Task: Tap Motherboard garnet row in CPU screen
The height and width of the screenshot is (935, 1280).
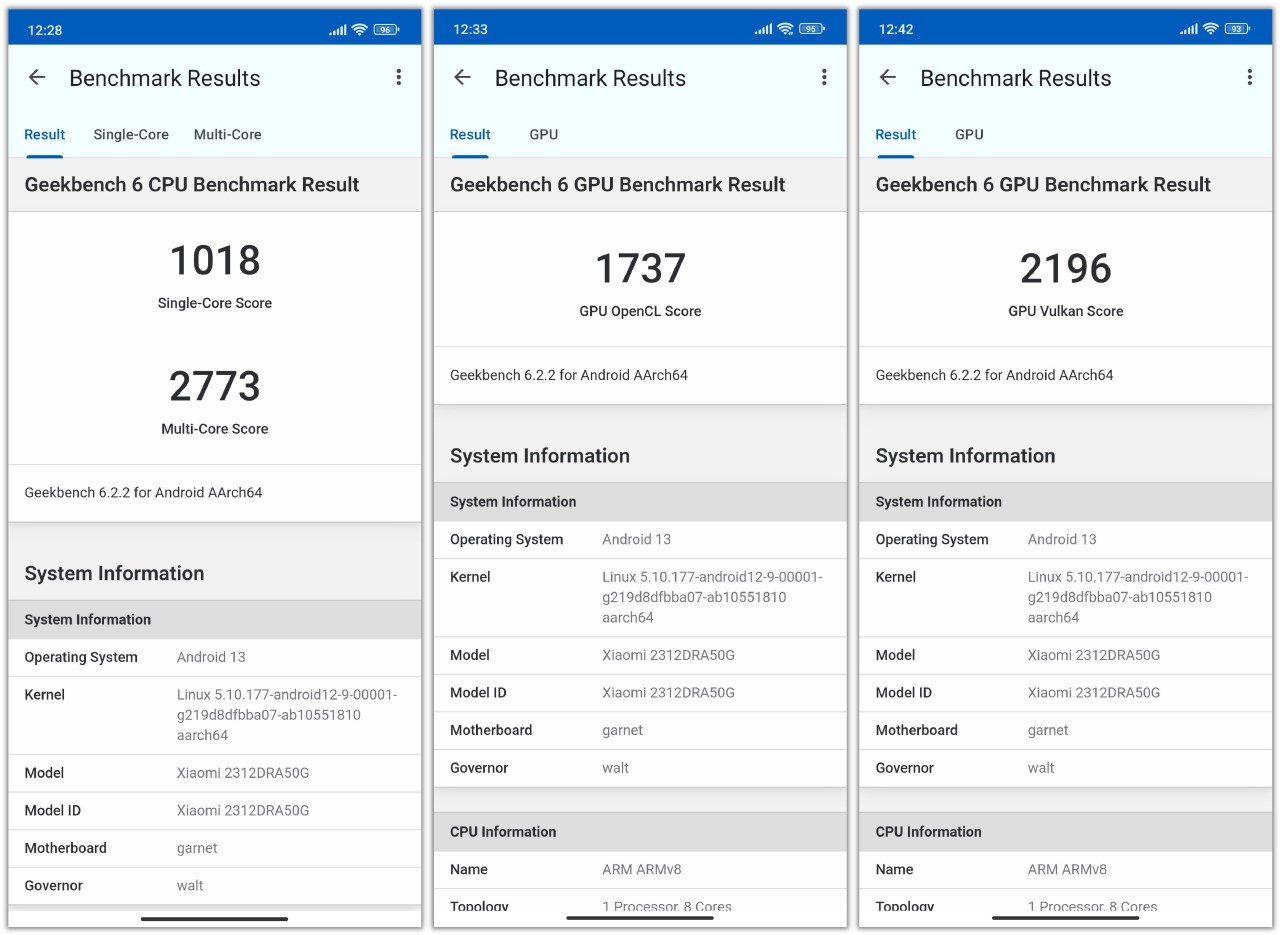Action: [x=215, y=848]
